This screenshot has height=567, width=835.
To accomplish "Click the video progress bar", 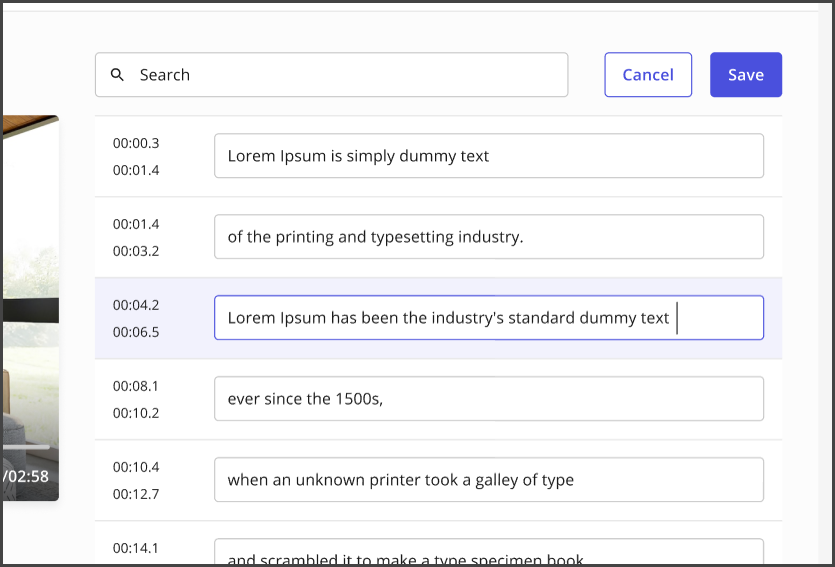I will (x=27, y=447).
